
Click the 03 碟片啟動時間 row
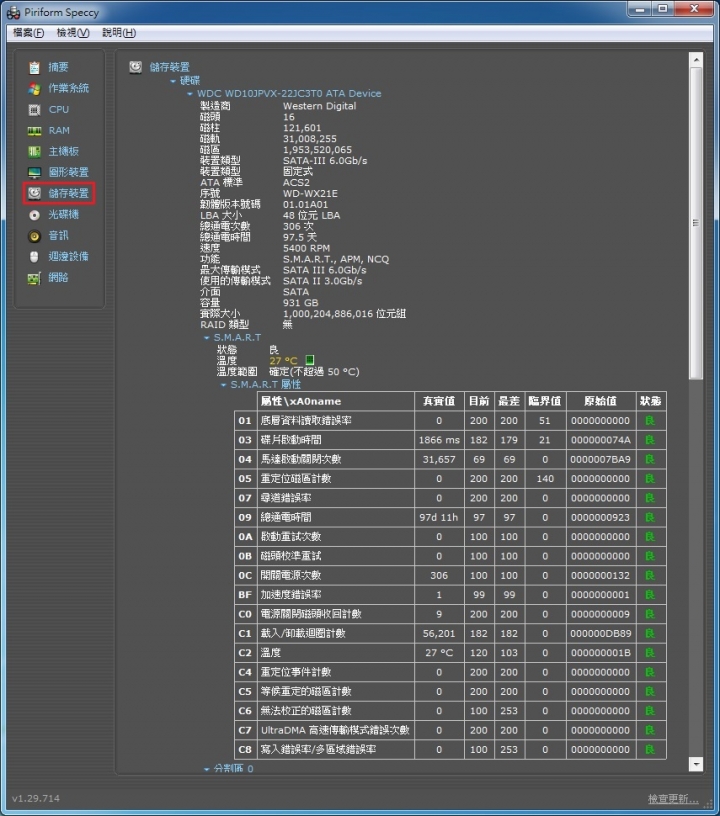tap(451, 440)
